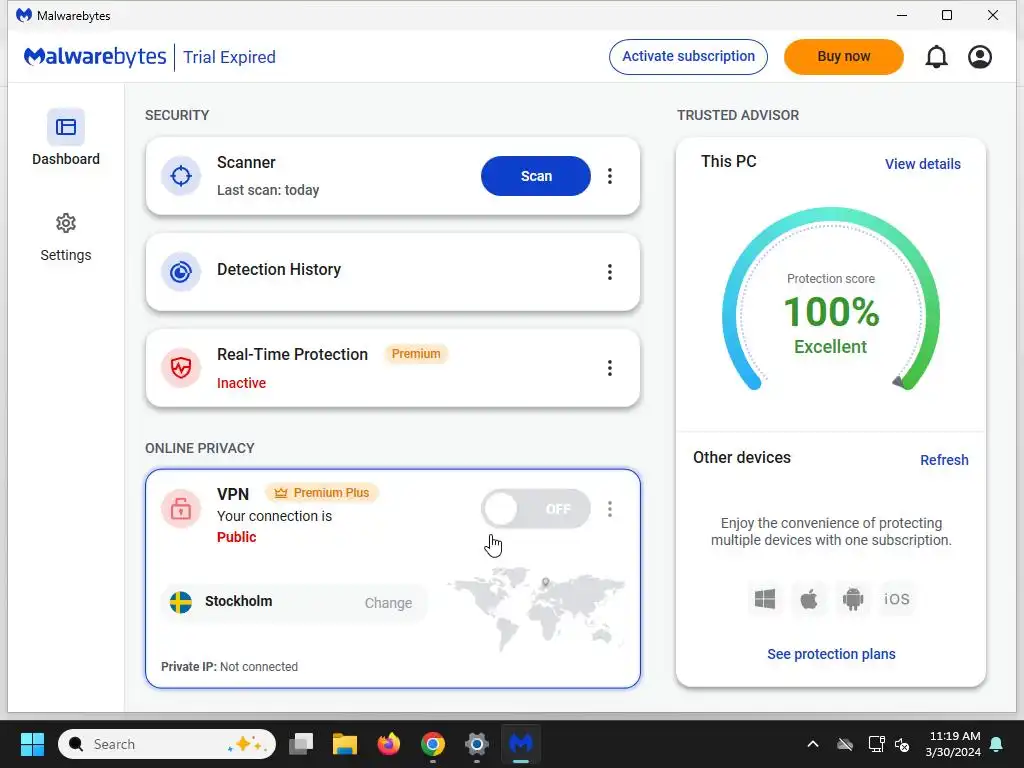Click the VPN world map
This screenshot has height=768, width=1024.
(x=537, y=607)
